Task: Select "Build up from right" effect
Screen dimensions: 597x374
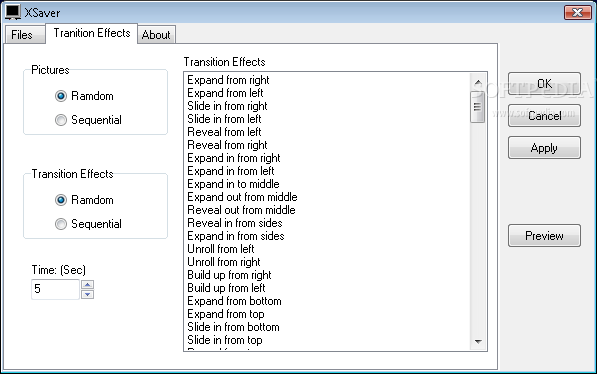Action: [229, 275]
